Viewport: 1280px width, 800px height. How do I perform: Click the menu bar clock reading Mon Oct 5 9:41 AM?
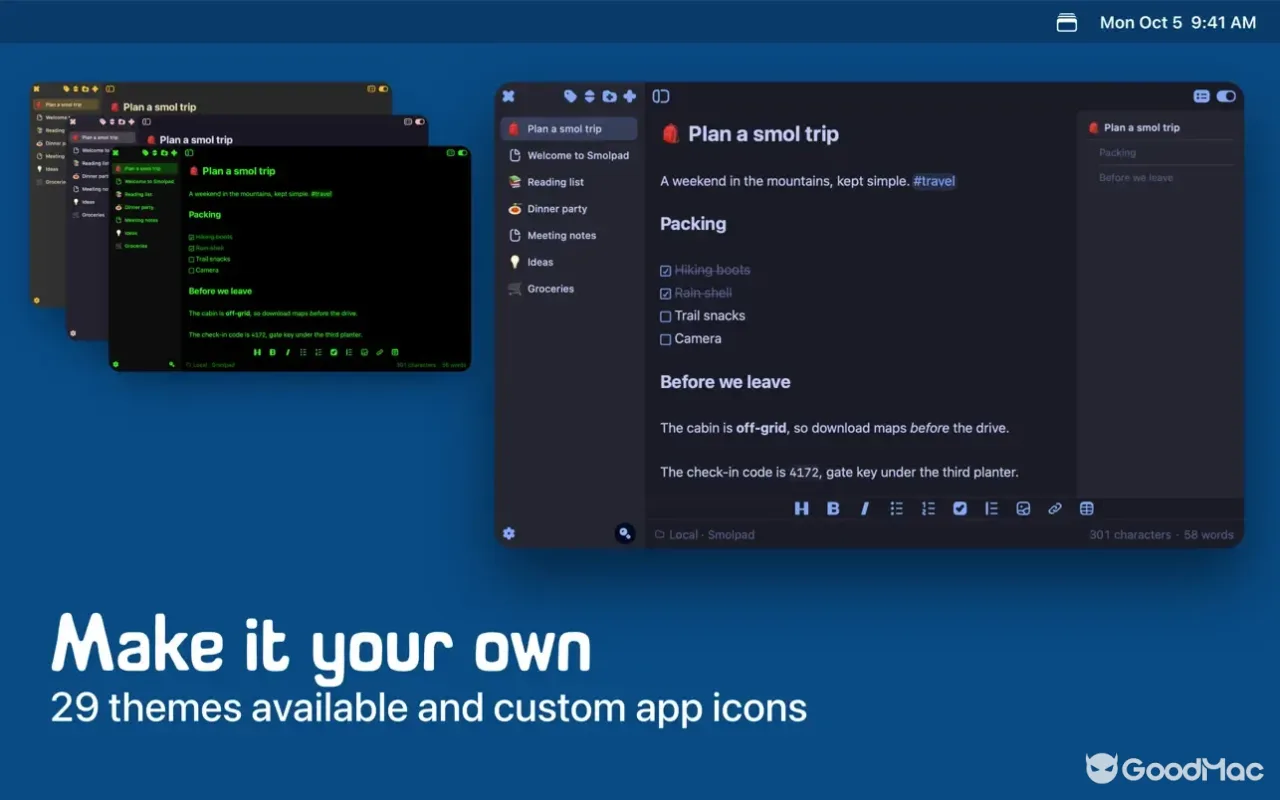(1178, 22)
